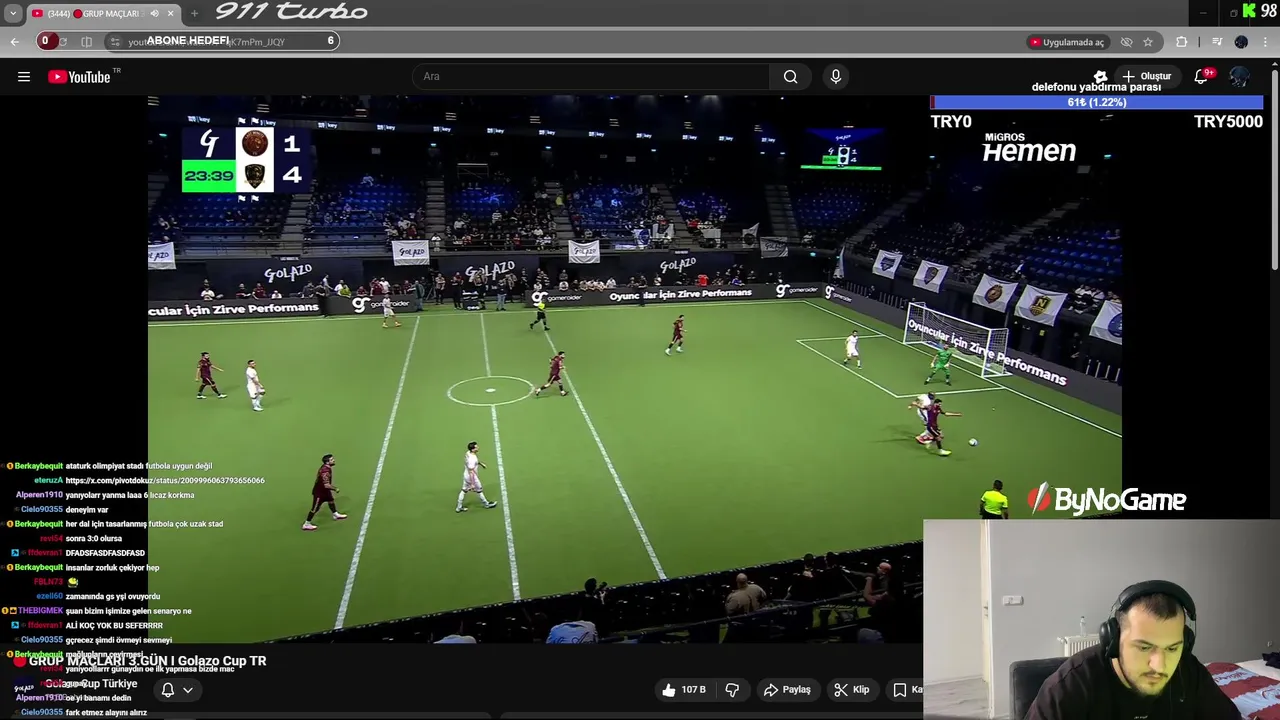Click the ABONE HEDEFI overlay text
This screenshot has height=720, width=1280.
[x=188, y=40]
